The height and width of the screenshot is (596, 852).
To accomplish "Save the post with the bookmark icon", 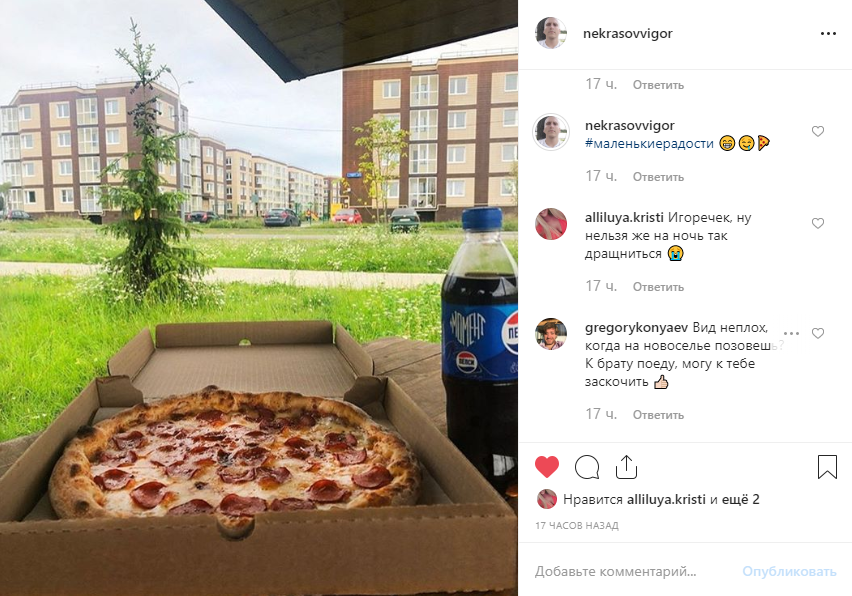I will pyautogui.click(x=827, y=467).
